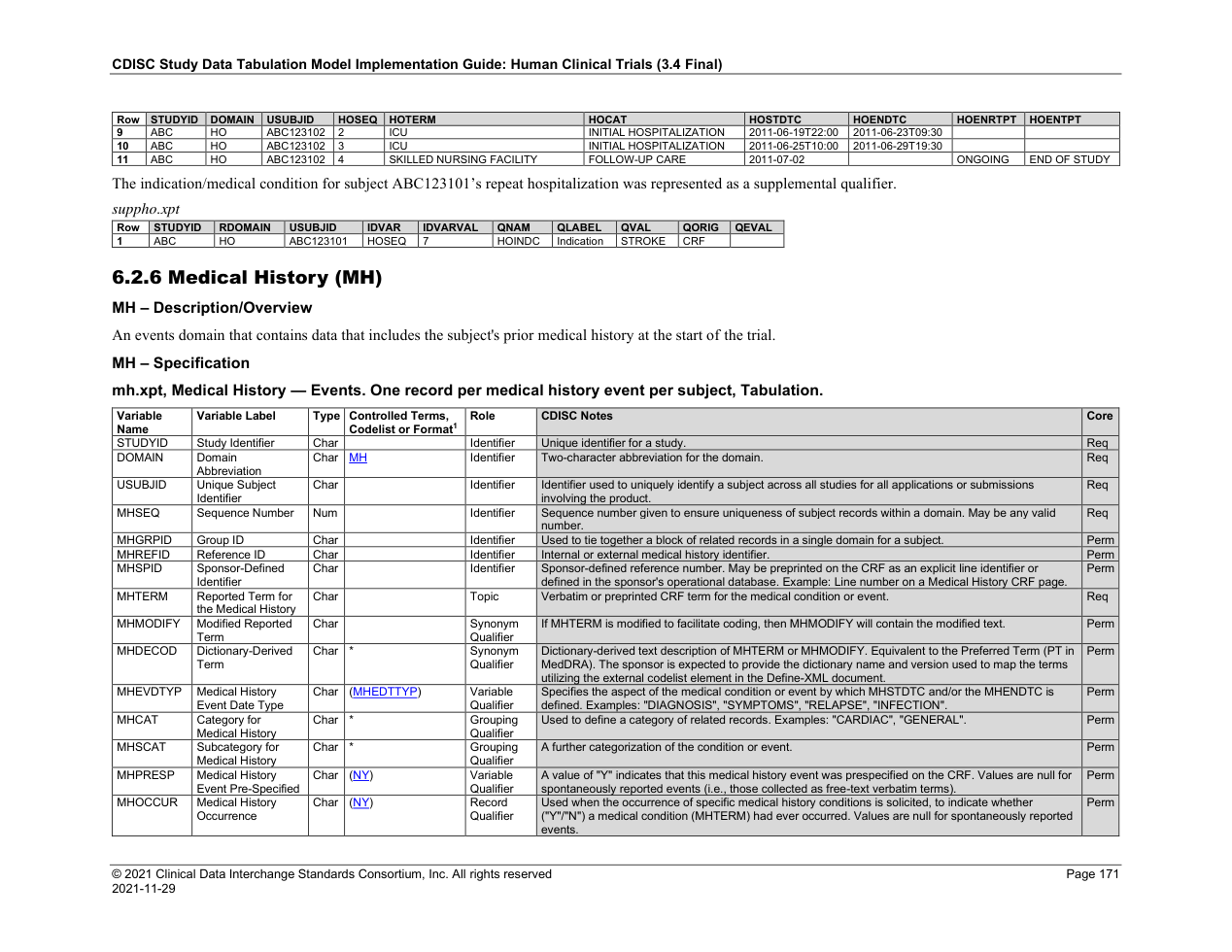This screenshot has height=952, width=1232.
Task: Click the CDISC copyright notice in the footer
Action: tap(331, 874)
